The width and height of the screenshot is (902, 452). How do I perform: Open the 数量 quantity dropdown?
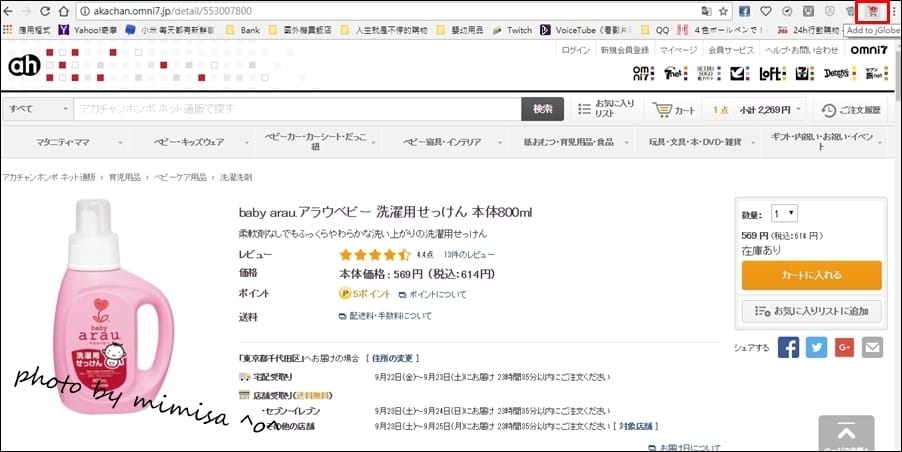[784, 214]
